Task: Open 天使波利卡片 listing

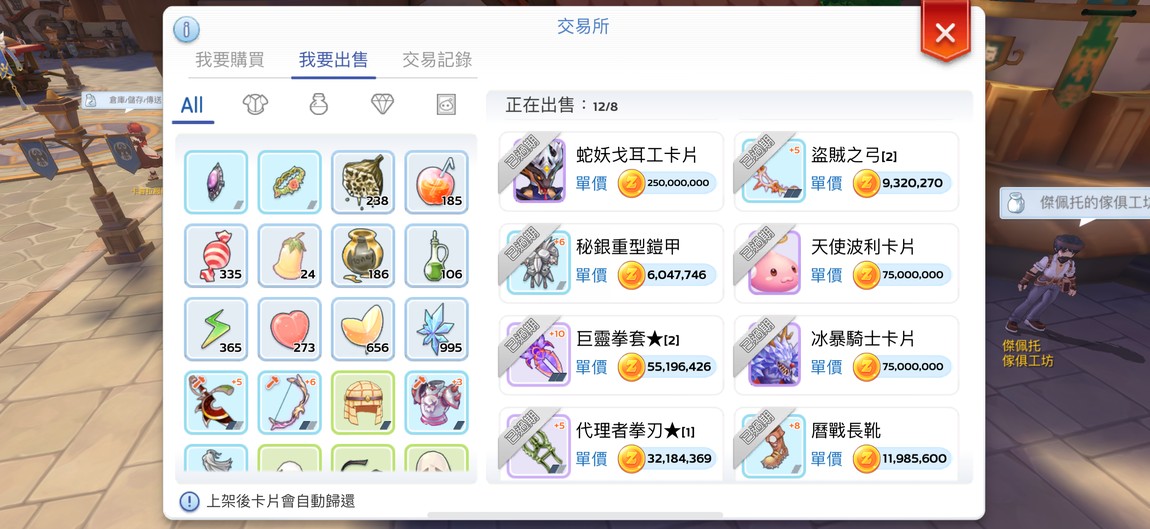Action: pyautogui.click(x=846, y=263)
